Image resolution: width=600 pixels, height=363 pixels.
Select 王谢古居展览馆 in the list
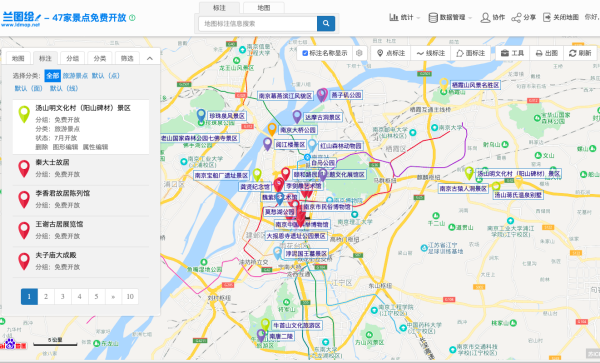pyautogui.click(x=59, y=225)
